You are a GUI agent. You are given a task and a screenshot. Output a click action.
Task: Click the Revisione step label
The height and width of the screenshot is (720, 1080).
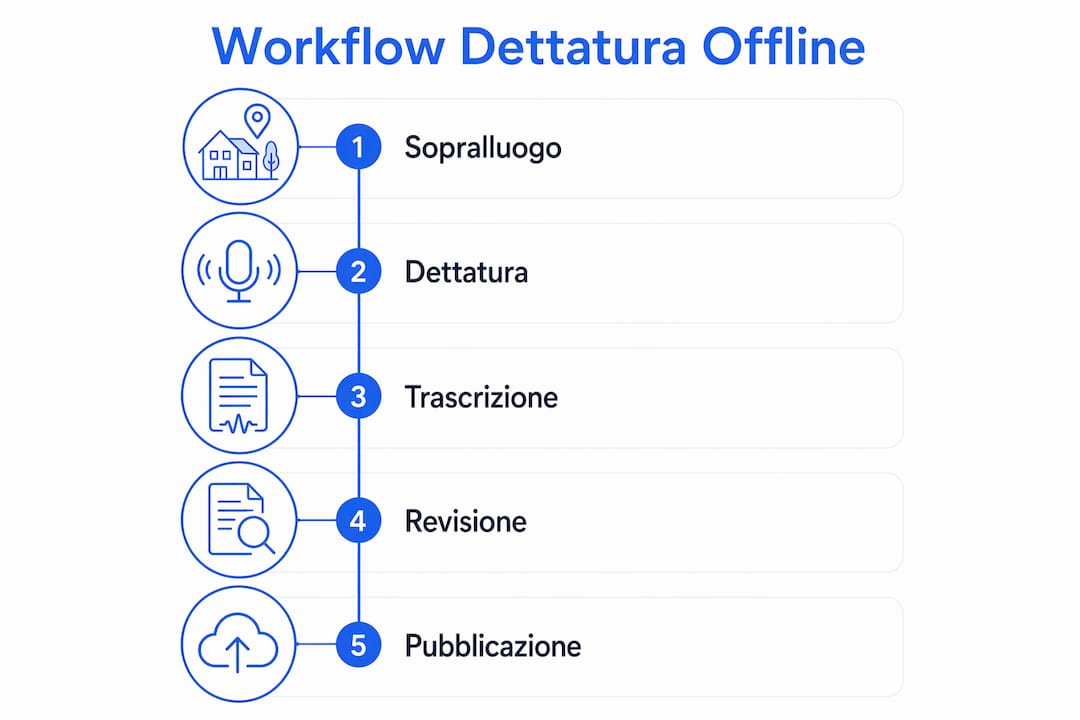466,522
